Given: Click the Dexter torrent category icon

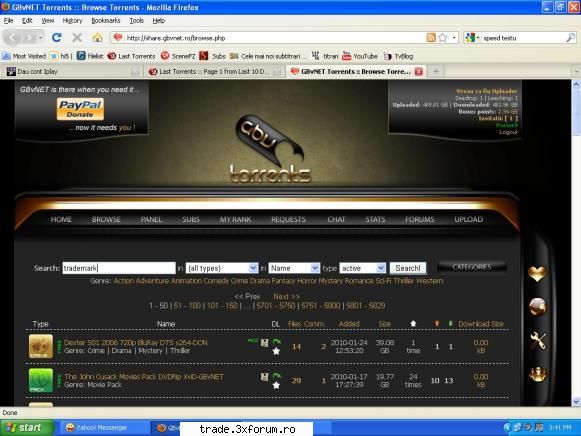Looking at the screenshot, I should [x=41, y=346].
